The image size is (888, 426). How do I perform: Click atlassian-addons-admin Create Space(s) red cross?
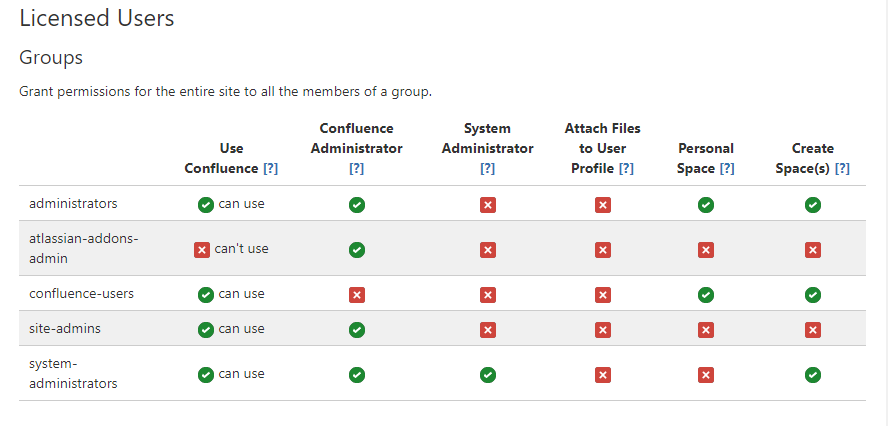click(813, 250)
